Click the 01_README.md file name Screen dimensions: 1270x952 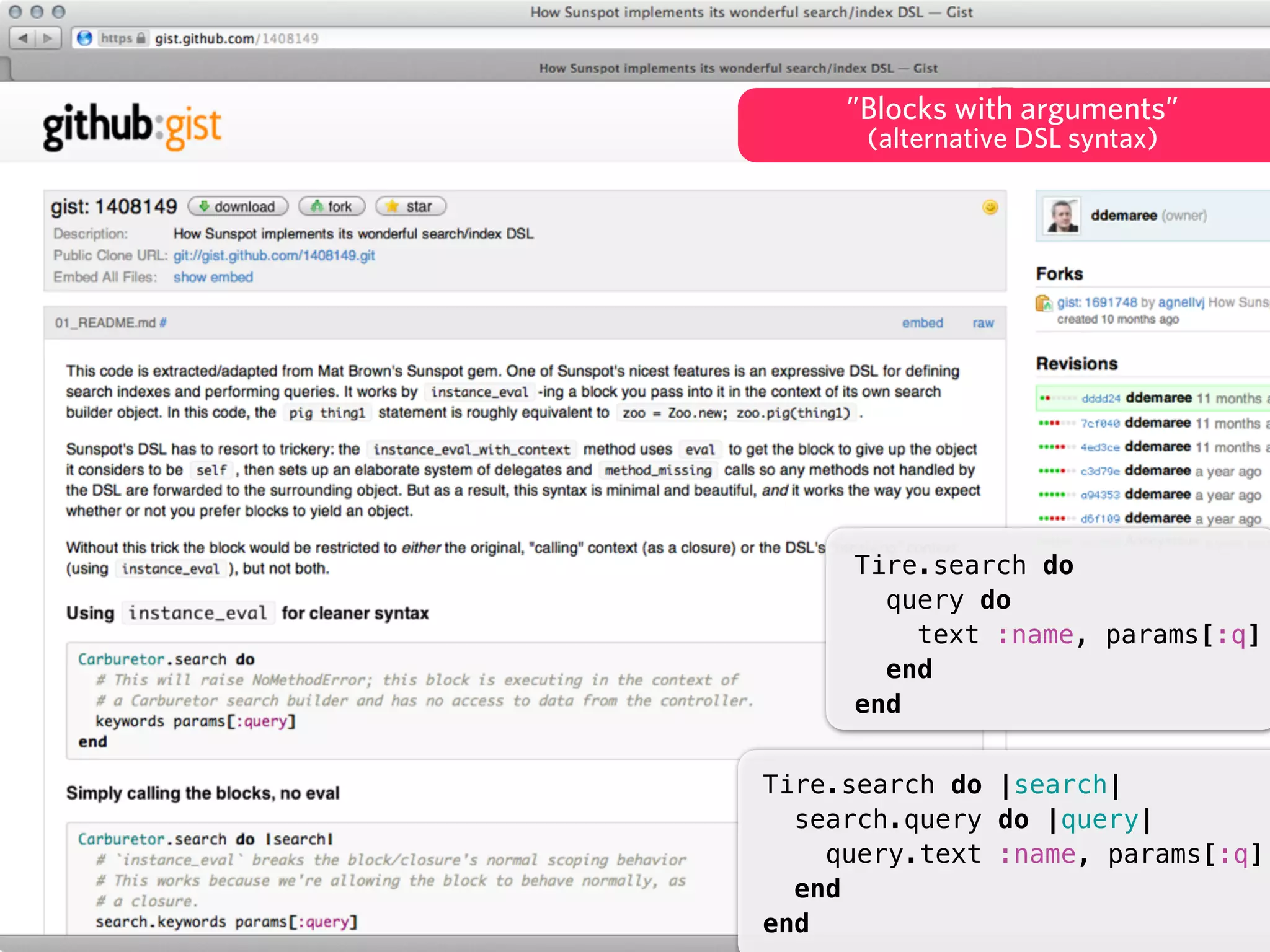pos(105,323)
